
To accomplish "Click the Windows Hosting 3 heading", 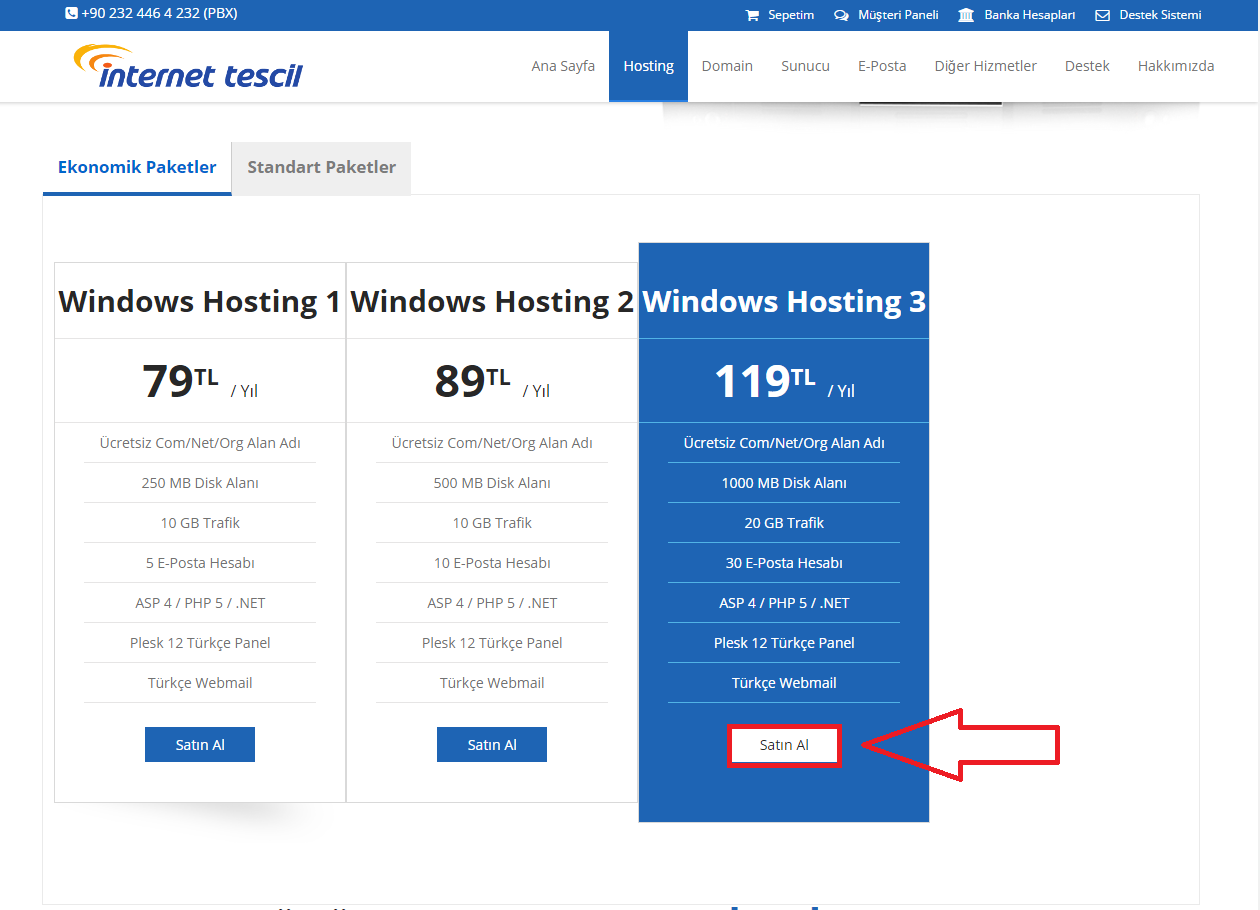I will point(784,301).
